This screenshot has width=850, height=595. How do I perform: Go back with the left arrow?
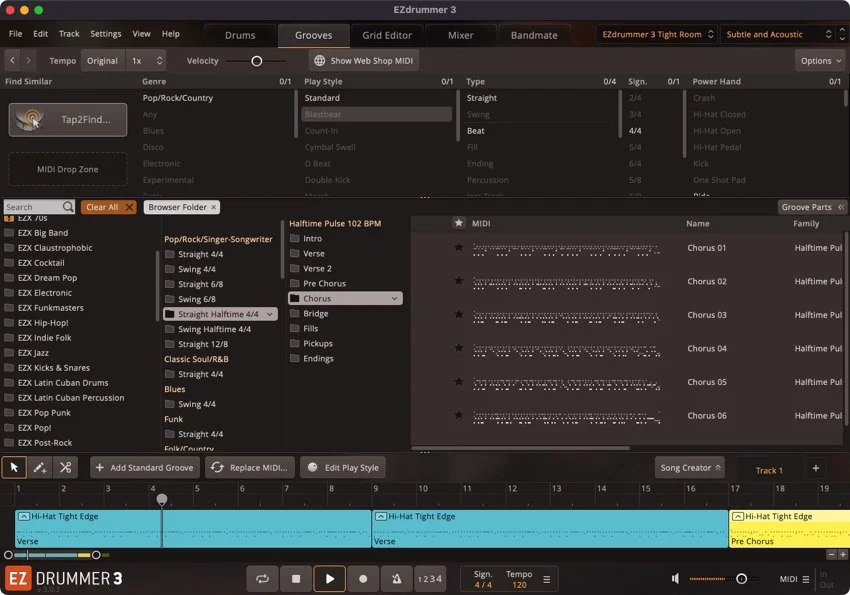12,61
